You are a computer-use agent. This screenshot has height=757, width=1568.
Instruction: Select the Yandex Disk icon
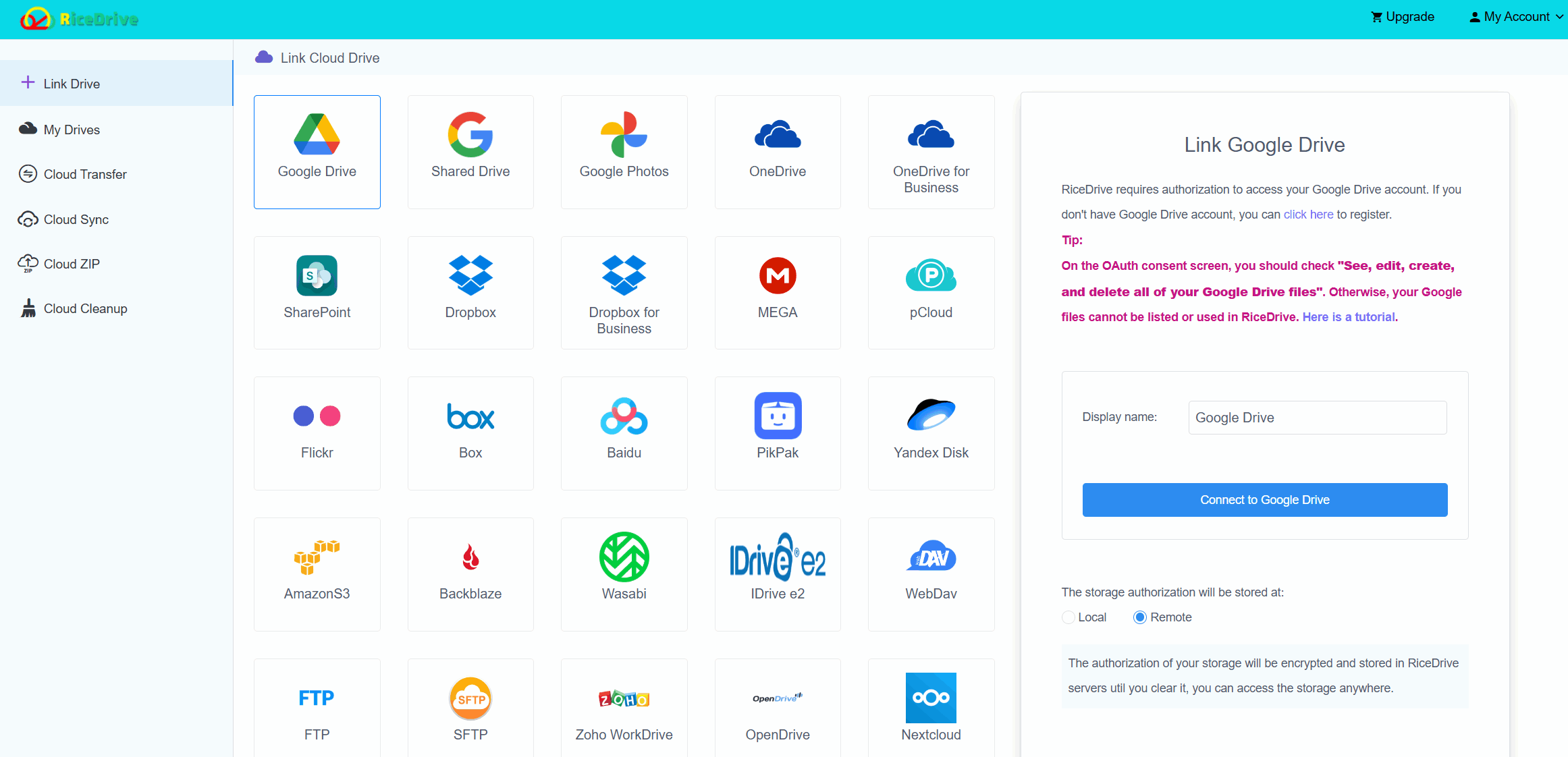tap(931, 415)
